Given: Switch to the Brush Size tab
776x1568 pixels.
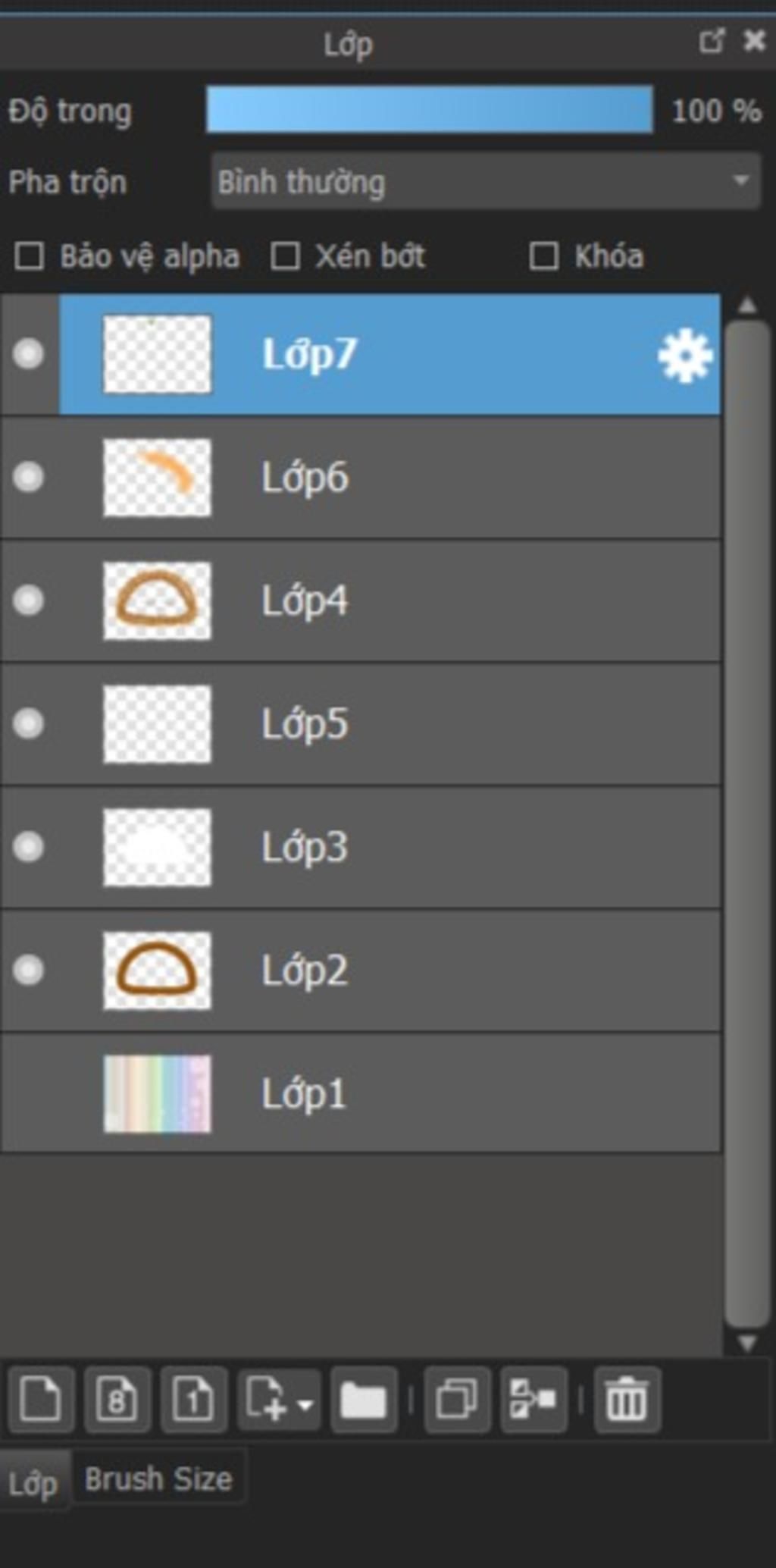Looking at the screenshot, I should point(158,1479).
